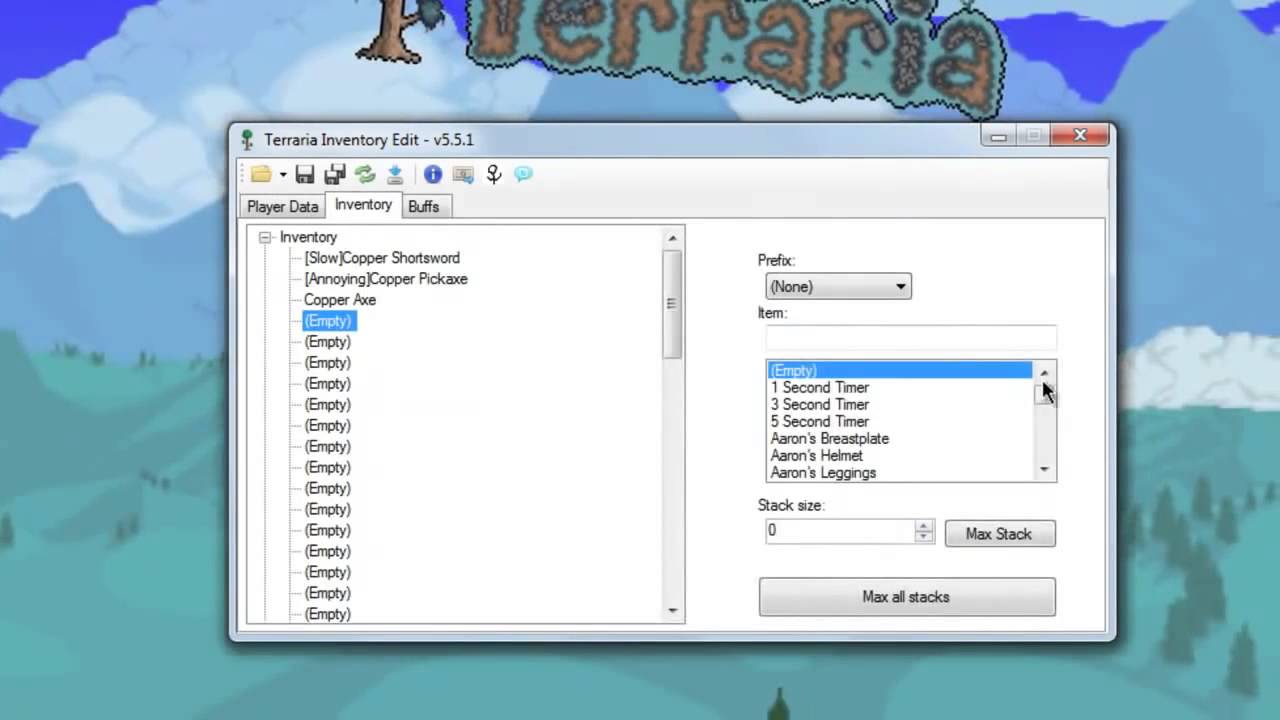Select the Copper Axe slot
This screenshot has height=720, width=1280.
pos(340,300)
